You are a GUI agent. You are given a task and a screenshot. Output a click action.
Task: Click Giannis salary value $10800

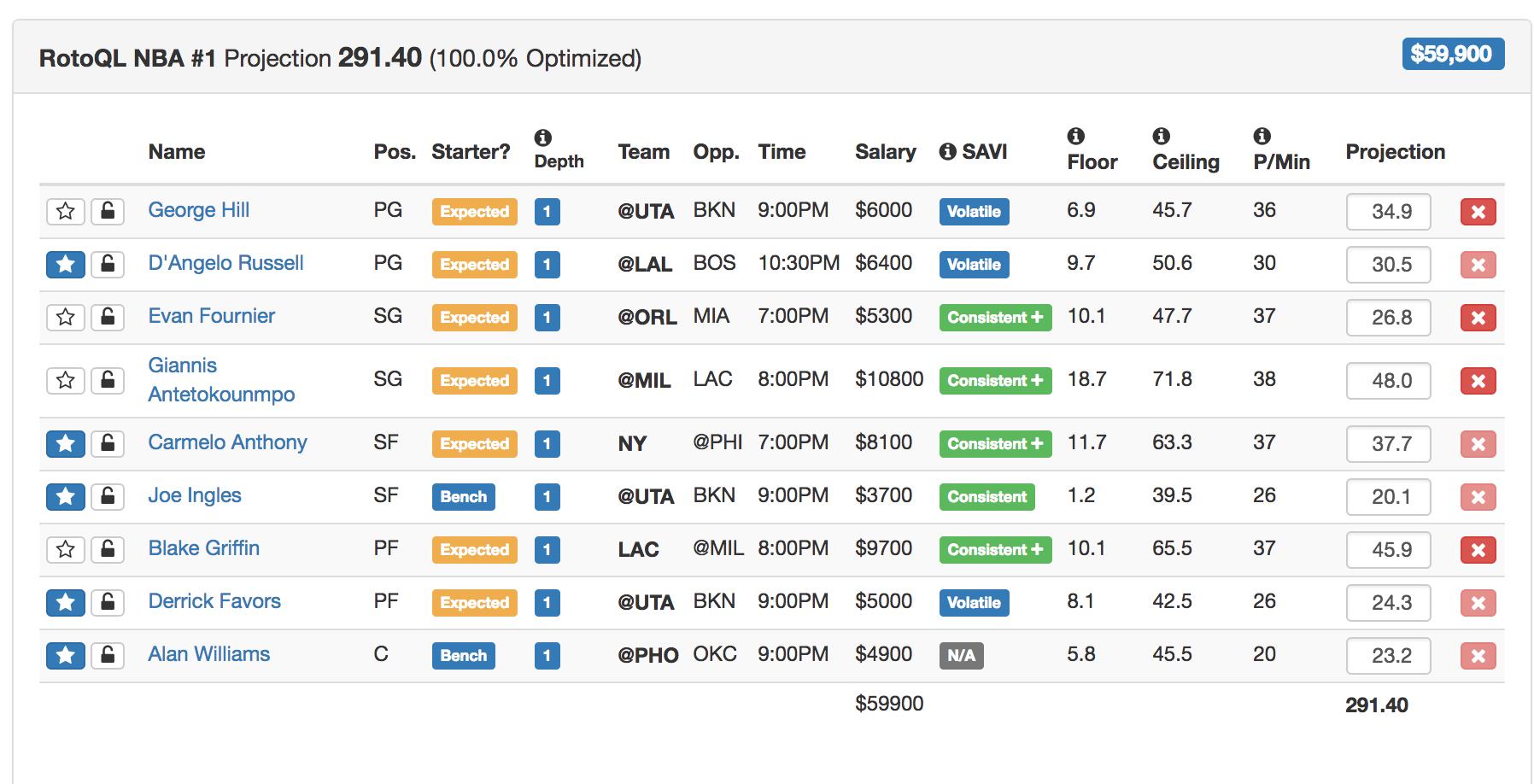(x=889, y=379)
